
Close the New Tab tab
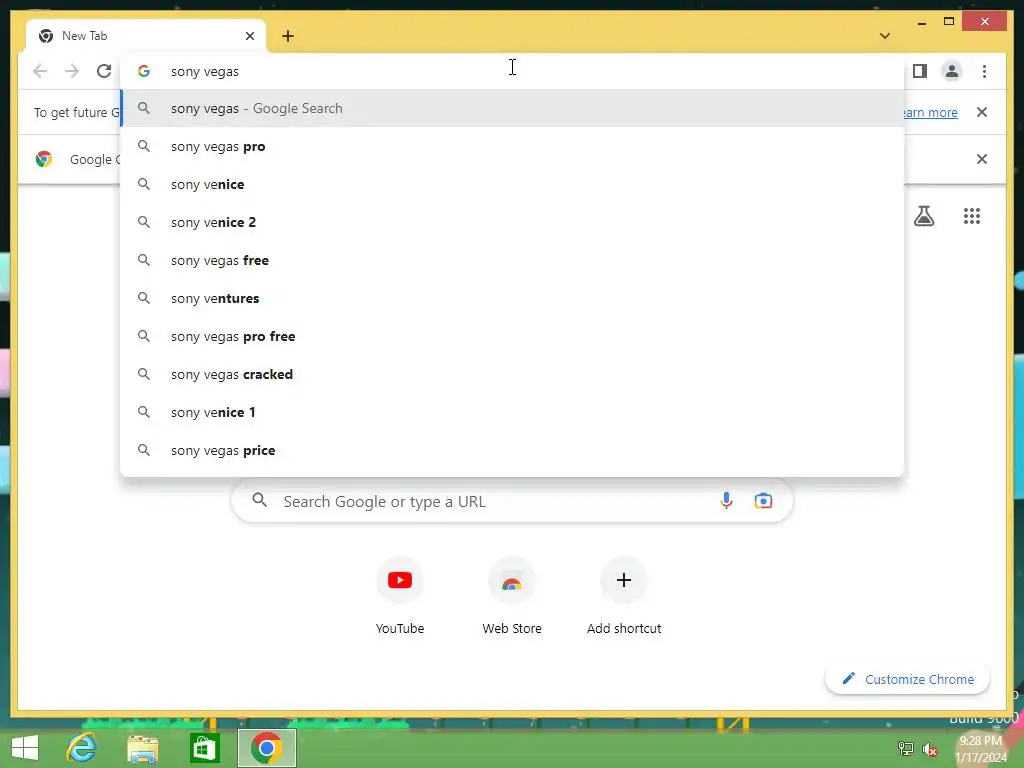249,36
